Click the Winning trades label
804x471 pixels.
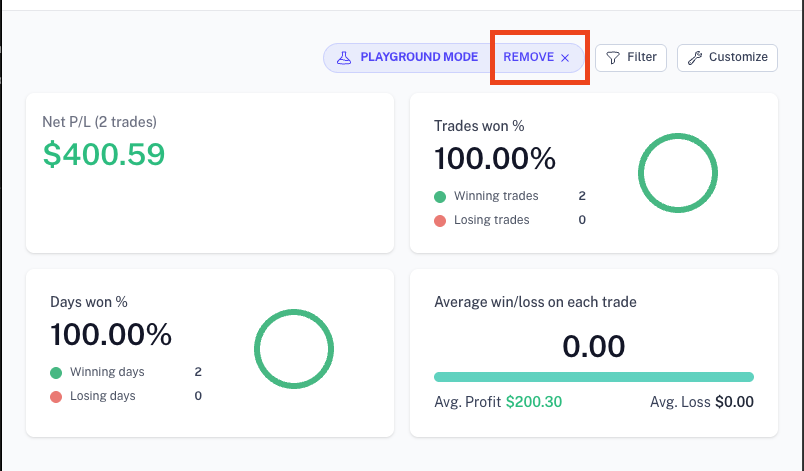pyautogui.click(x=496, y=196)
